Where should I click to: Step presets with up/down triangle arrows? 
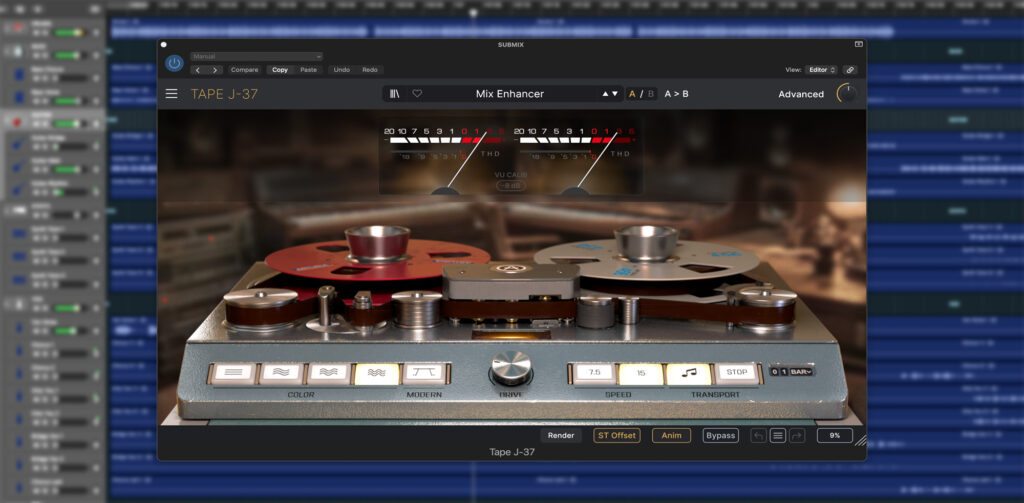[x=610, y=94]
